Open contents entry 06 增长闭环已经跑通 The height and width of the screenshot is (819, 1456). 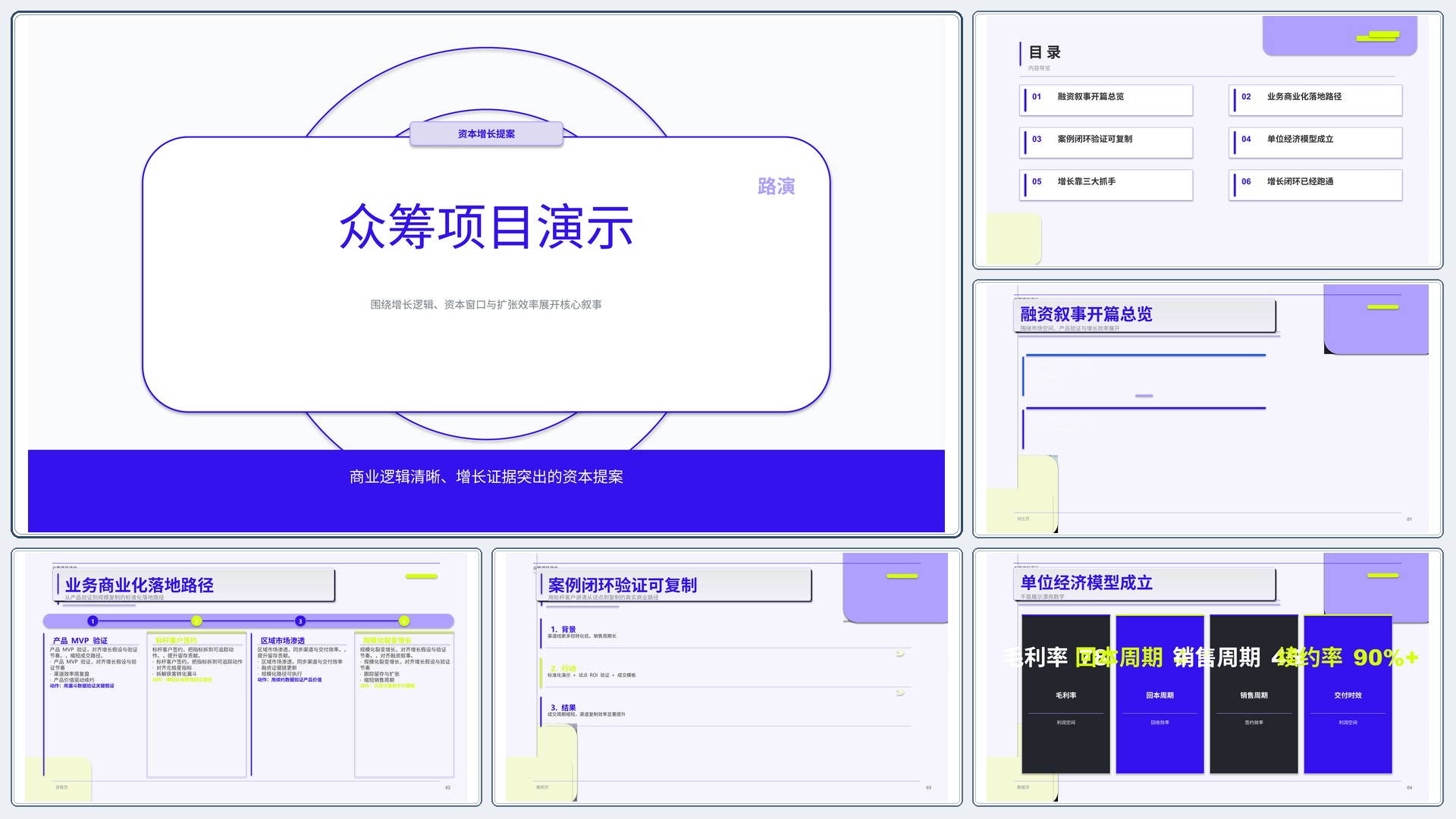coord(1316,185)
